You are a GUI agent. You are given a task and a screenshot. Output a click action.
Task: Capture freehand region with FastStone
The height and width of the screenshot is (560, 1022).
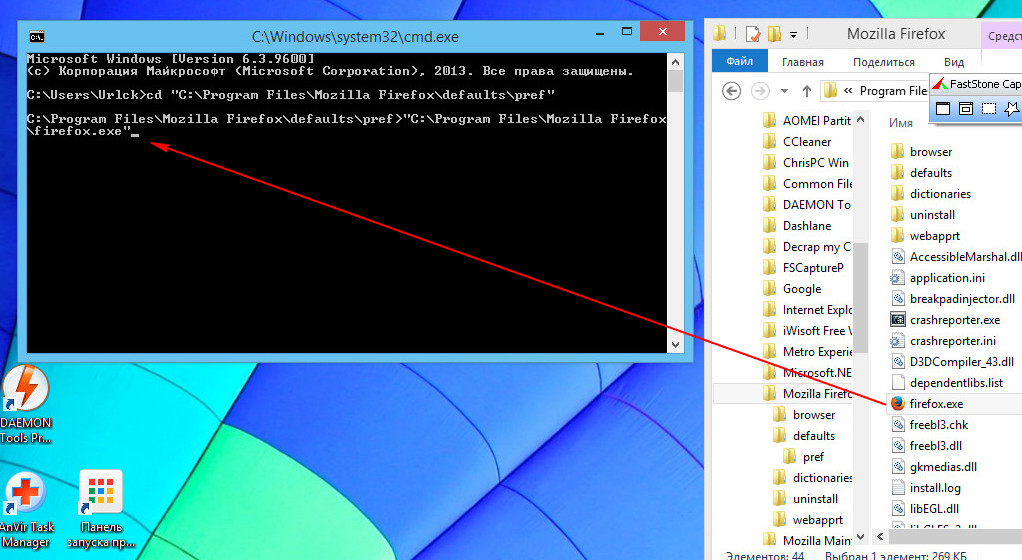click(1012, 108)
